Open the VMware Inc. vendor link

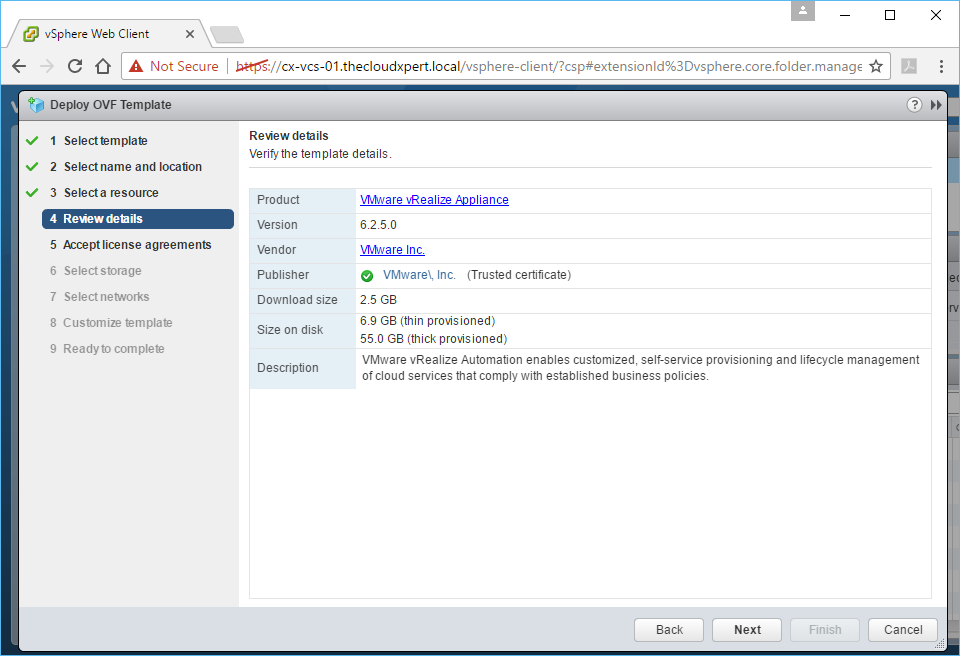click(392, 250)
